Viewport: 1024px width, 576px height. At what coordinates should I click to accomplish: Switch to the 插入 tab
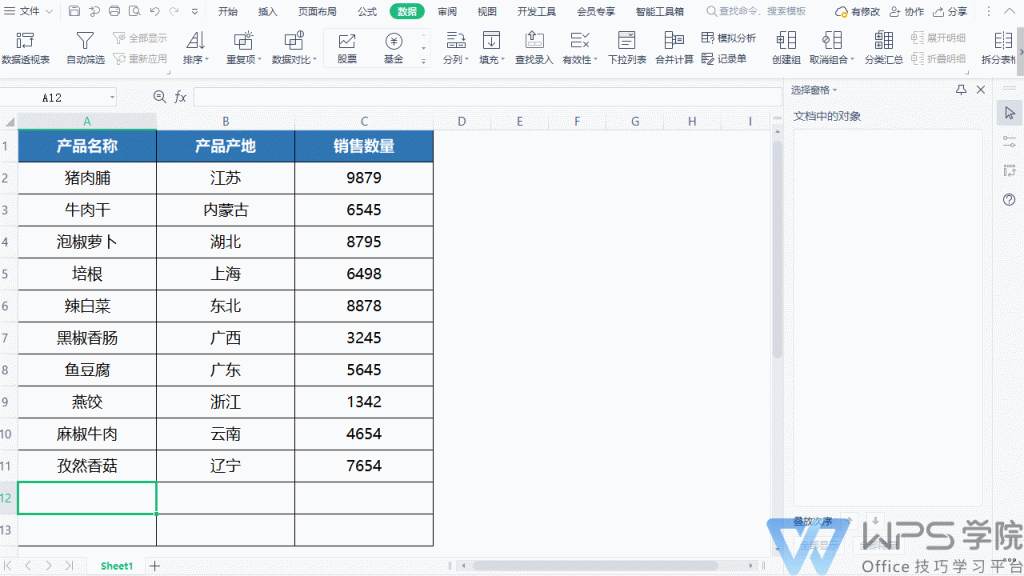(x=268, y=11)
